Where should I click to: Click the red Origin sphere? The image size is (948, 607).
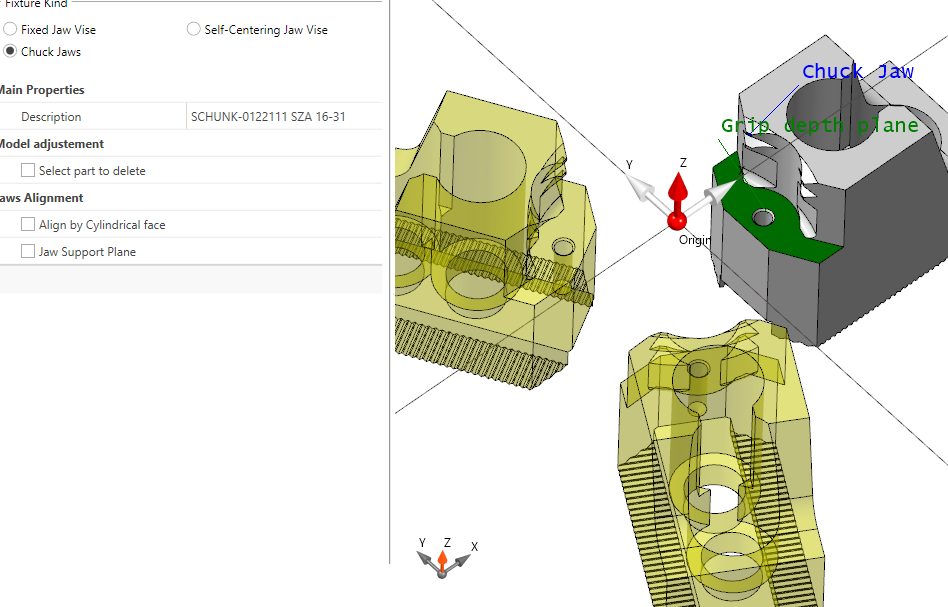[677, 220]
